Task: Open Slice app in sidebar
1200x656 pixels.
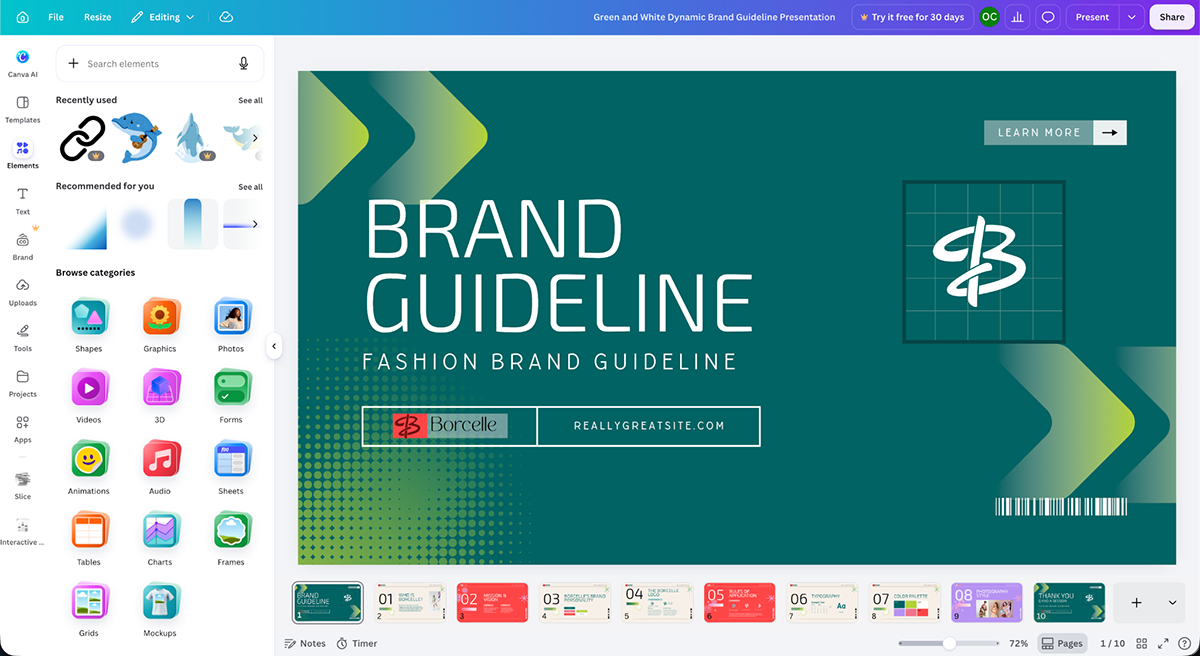Action: [22, 485]
